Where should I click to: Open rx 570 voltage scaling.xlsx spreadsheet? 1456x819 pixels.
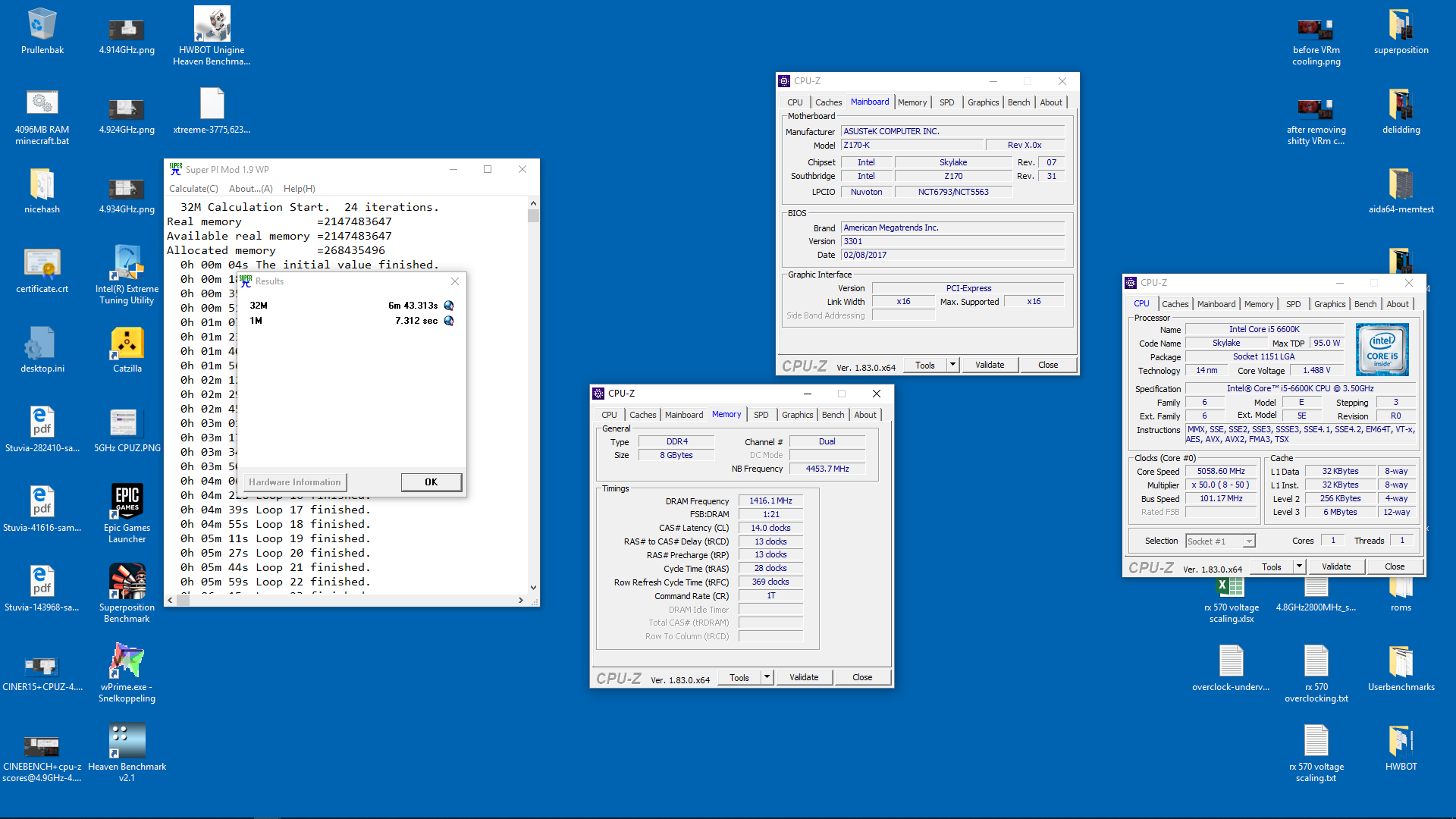[1231, 588]
